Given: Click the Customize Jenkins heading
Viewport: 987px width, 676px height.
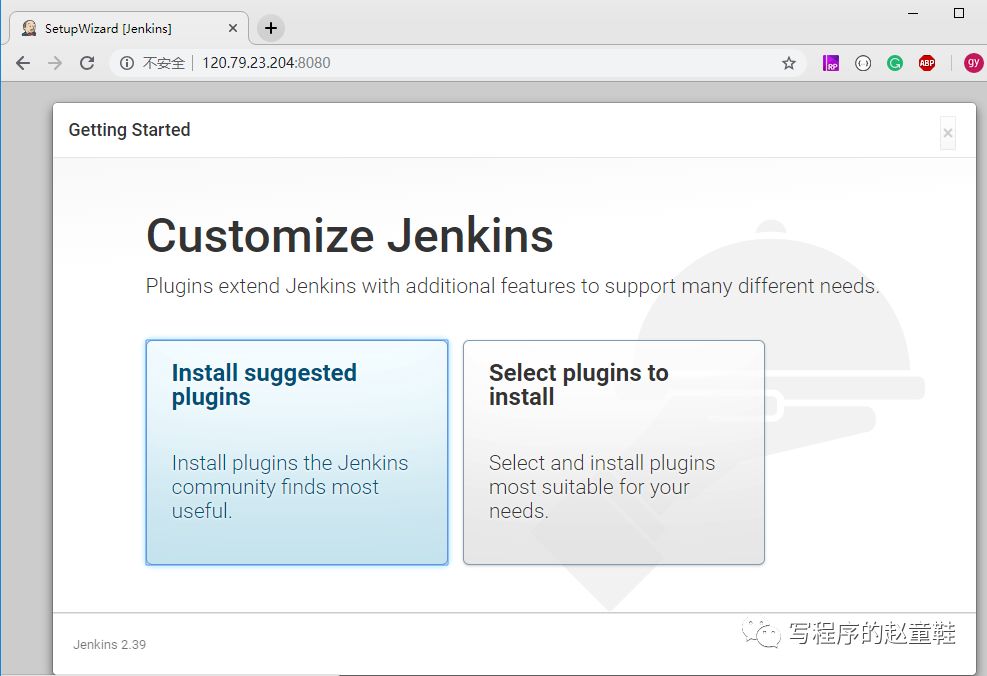Looking at the screenshot, I should click(x=349, y=235).
